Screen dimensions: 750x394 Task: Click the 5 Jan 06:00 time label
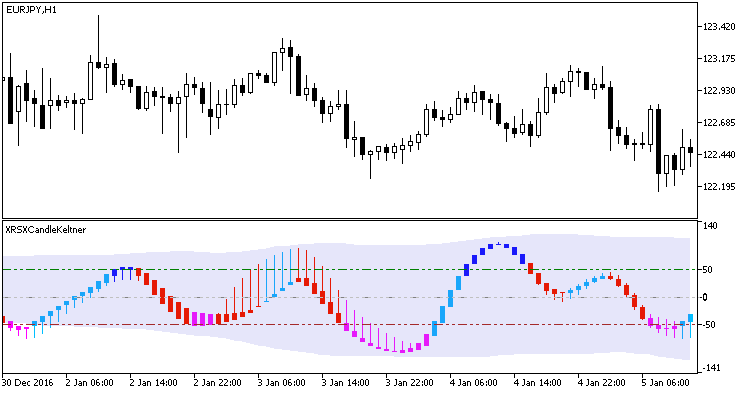point(665,383)
